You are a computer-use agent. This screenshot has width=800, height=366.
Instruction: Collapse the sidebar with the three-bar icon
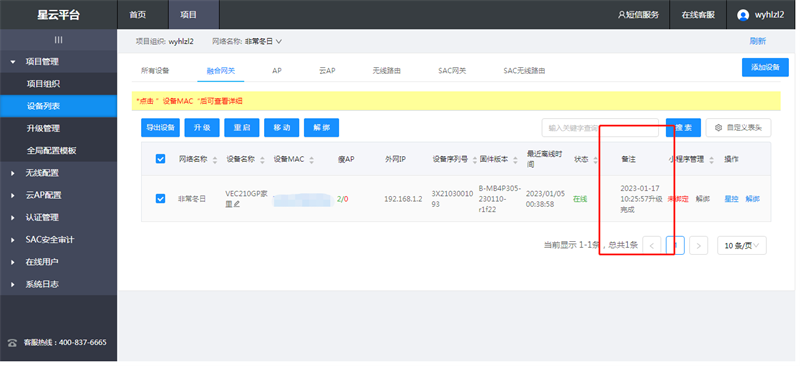coord(59,40)
